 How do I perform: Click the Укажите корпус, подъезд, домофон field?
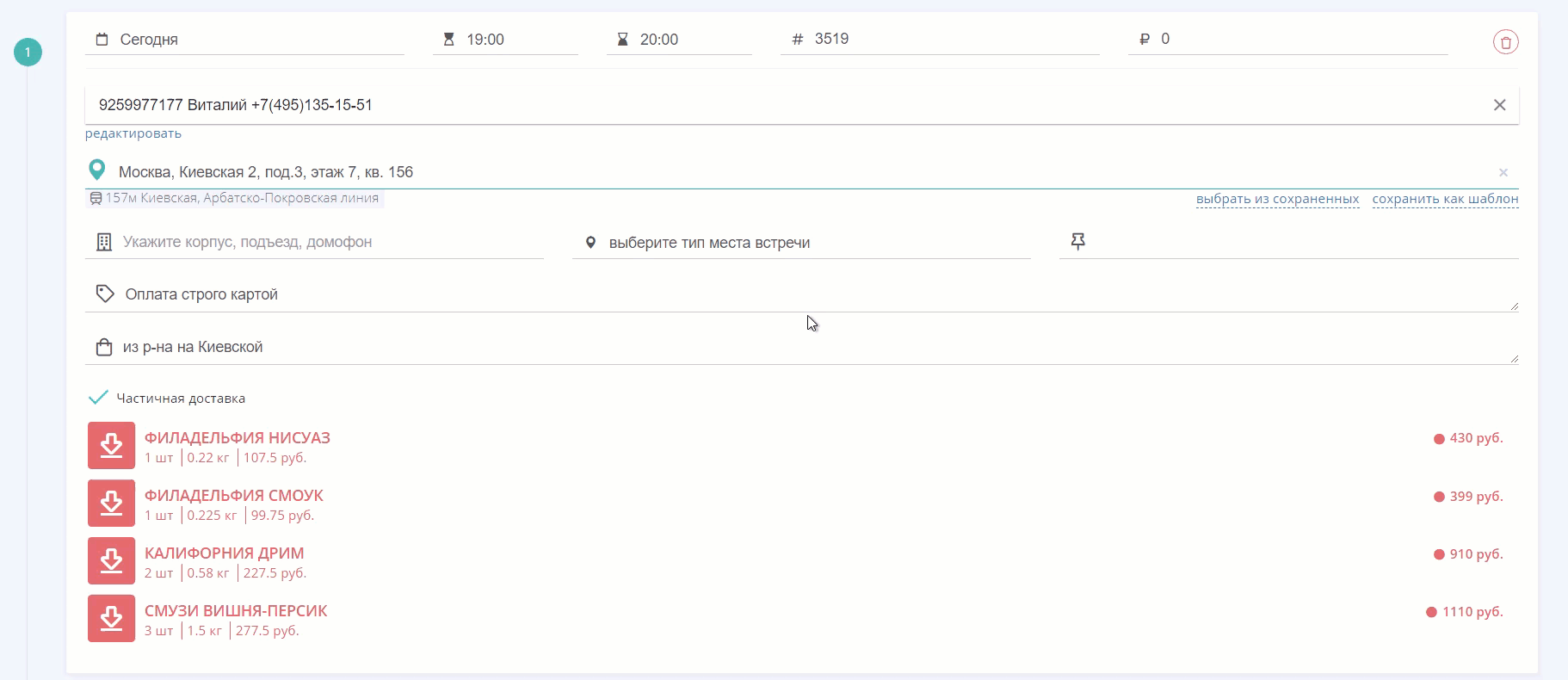coord(314,242)
